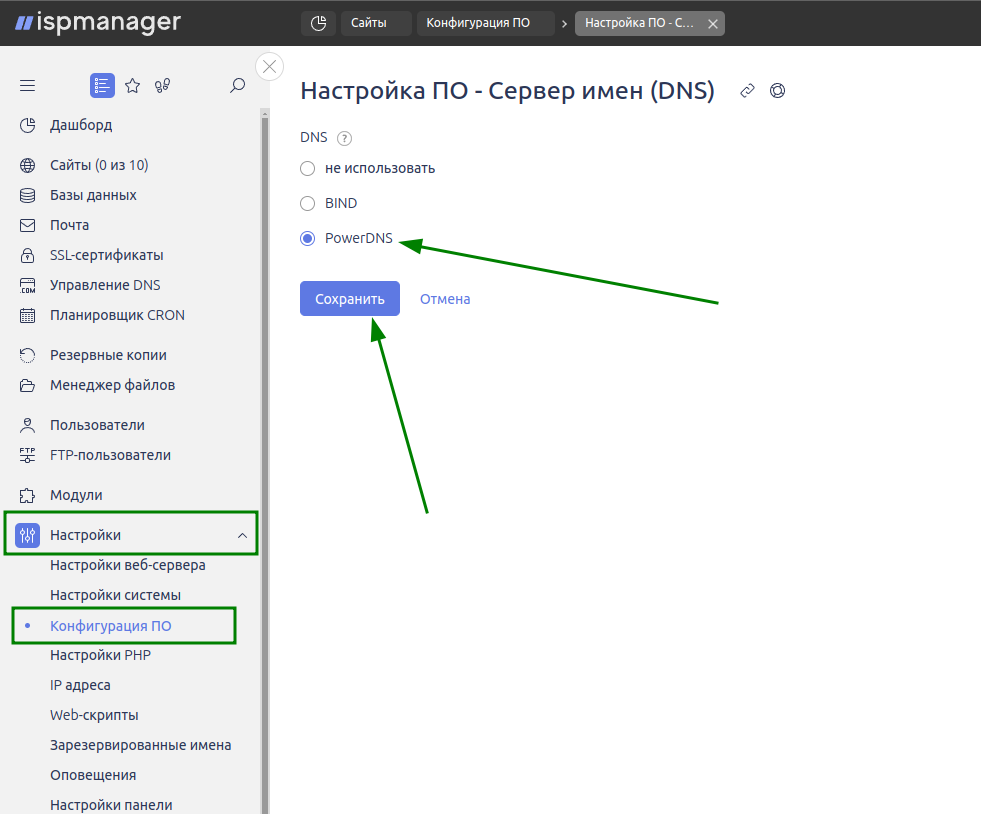
Task: Click the .COM icon for Управление DNS
Action: (28, 285)
